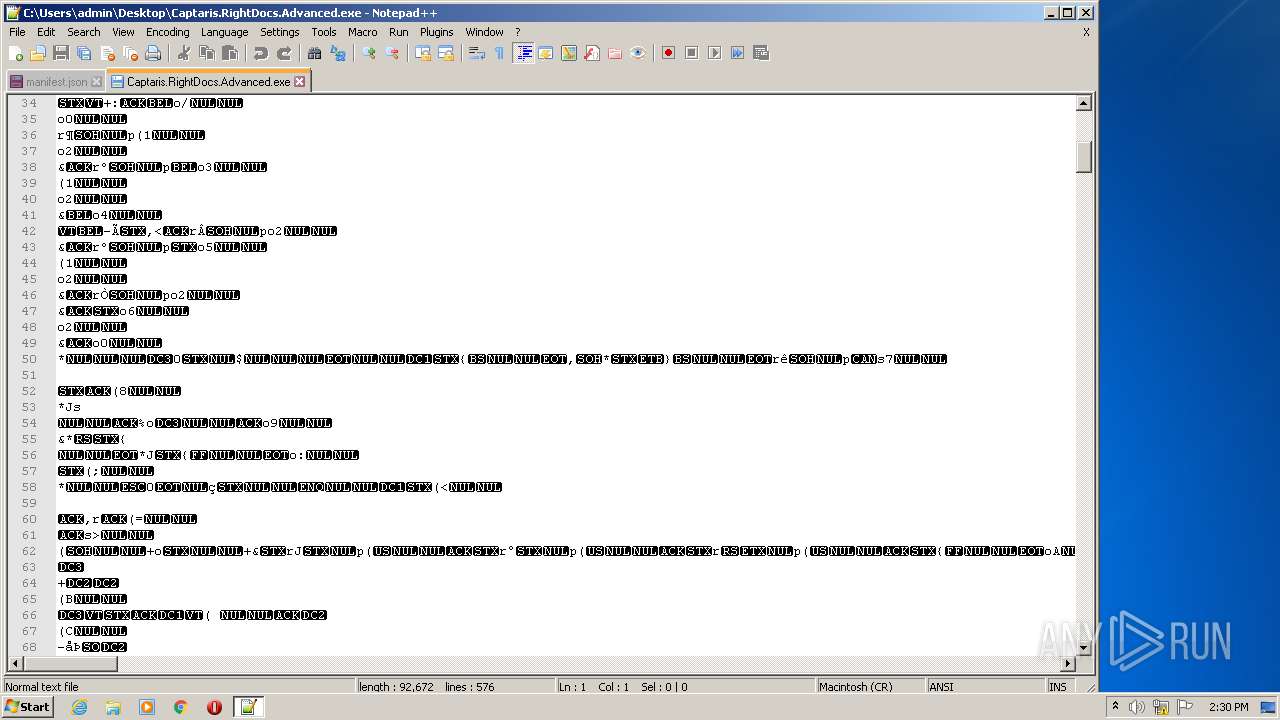Launch Internet Explorer from taskbar
The image size is (1280, 720).
79,707
